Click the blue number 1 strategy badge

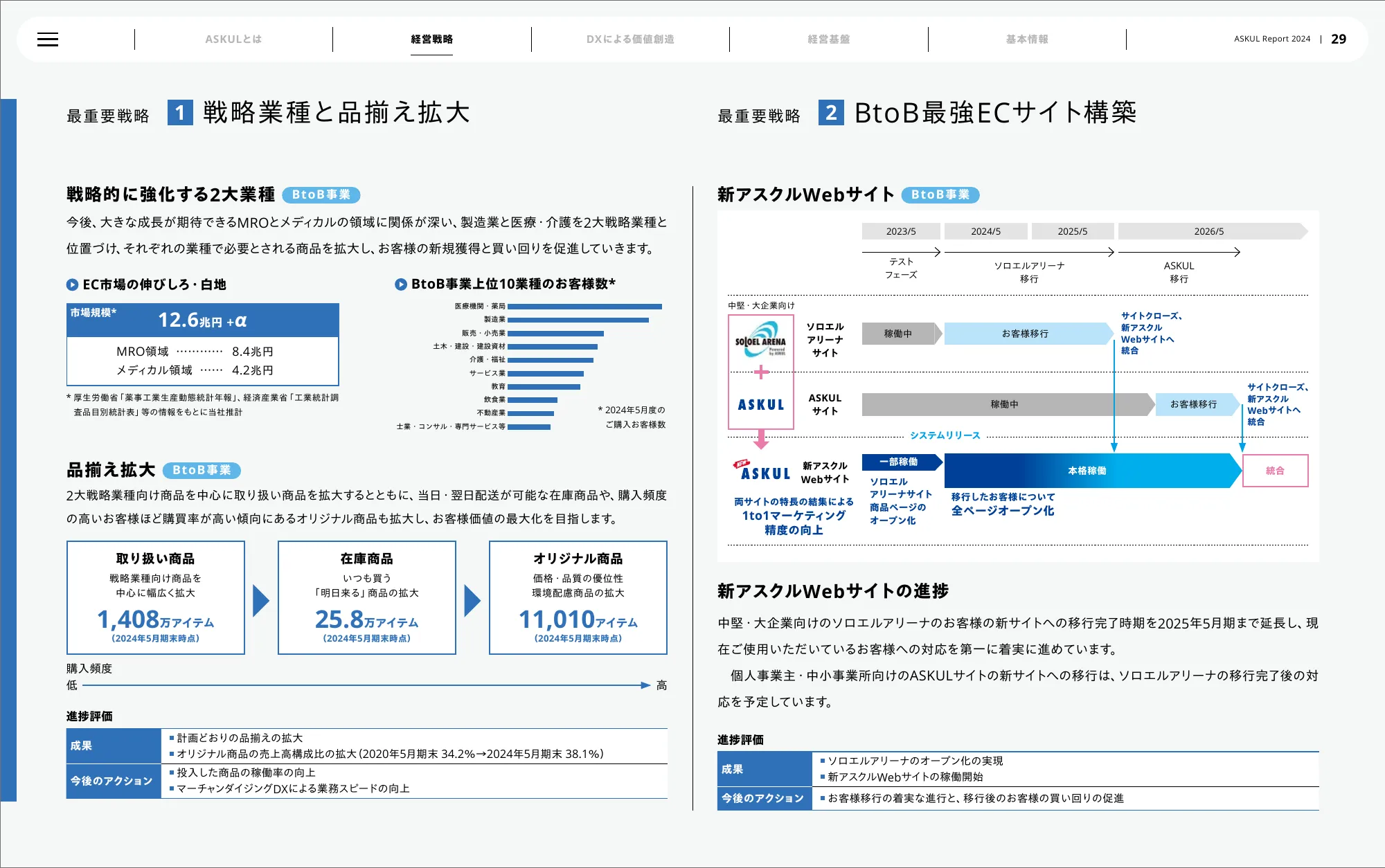coord(179,113)
